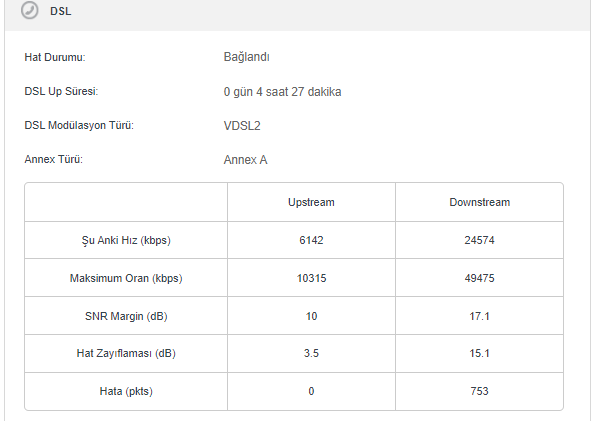Click downstream SNR margin 17.1

tap(479, 316)
